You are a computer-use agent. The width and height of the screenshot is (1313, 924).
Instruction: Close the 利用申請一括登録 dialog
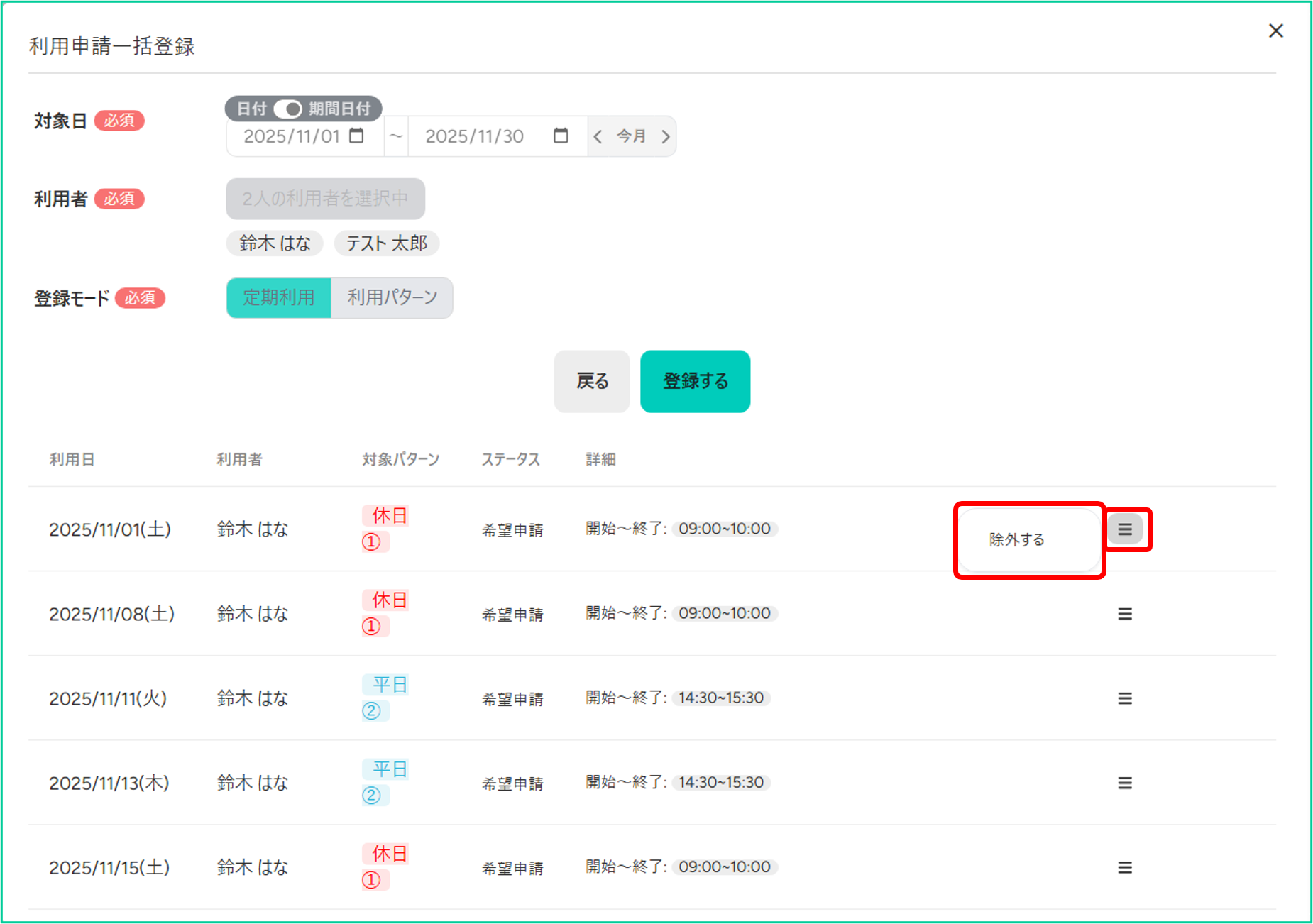1275,31
